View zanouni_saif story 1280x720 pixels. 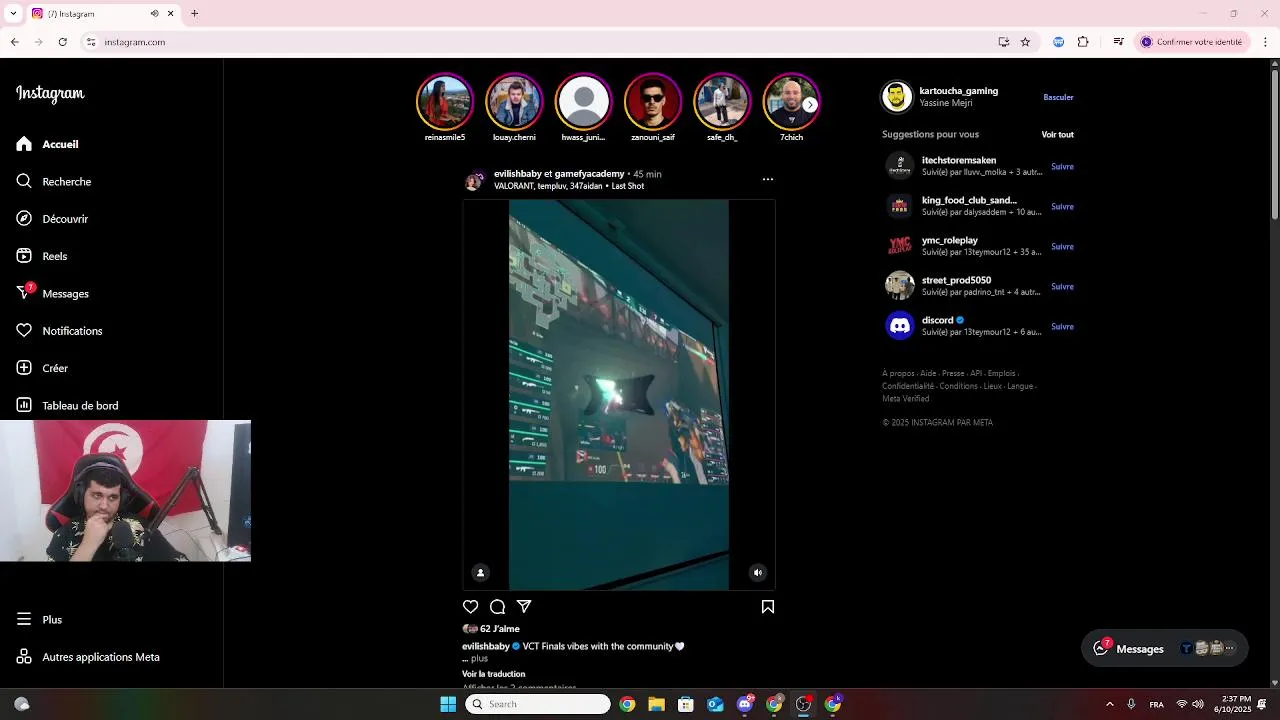(653, 102)
